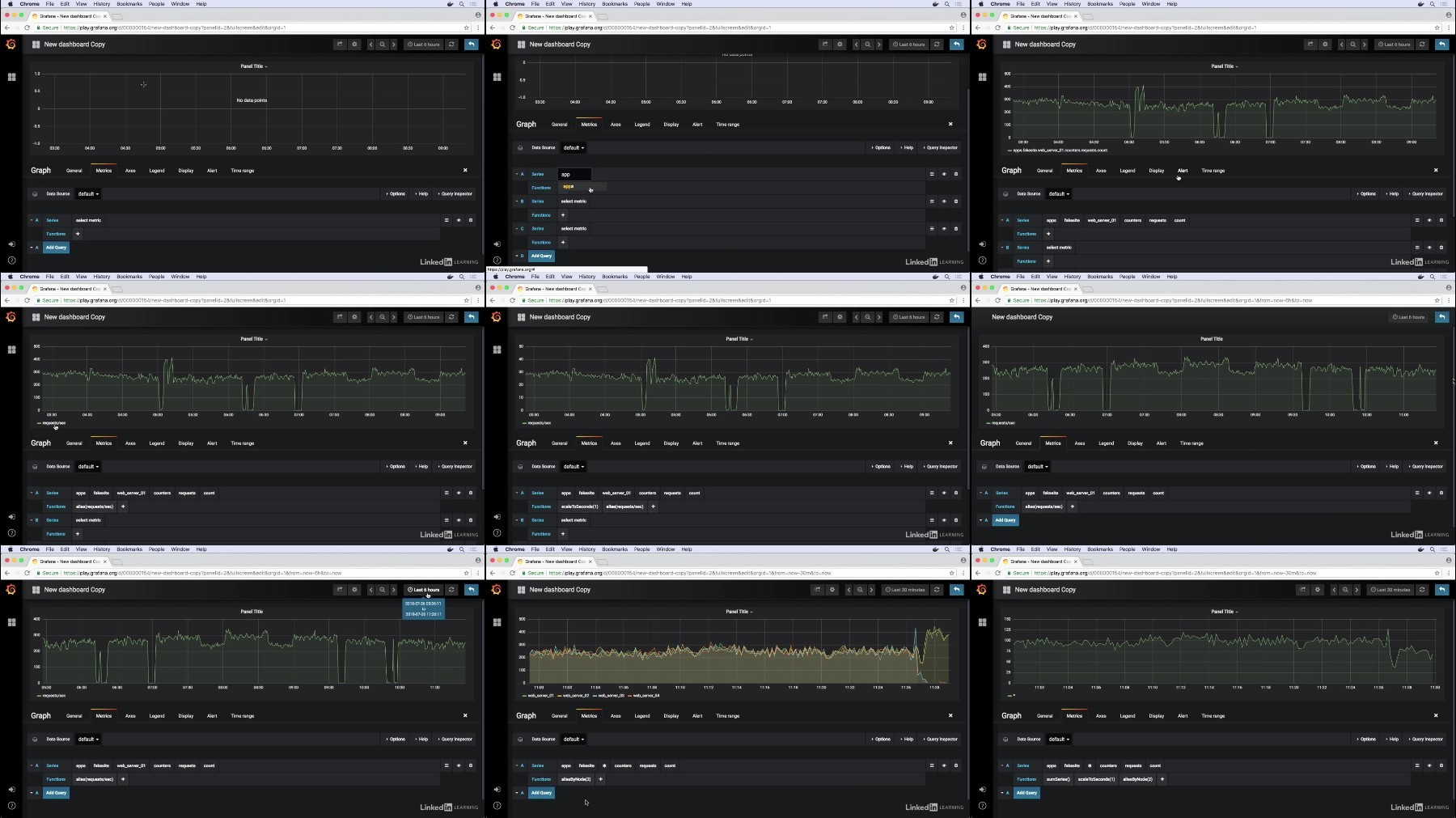
Task: Switch to Display tab in top-left frame
Action: [x=186, y=171]
